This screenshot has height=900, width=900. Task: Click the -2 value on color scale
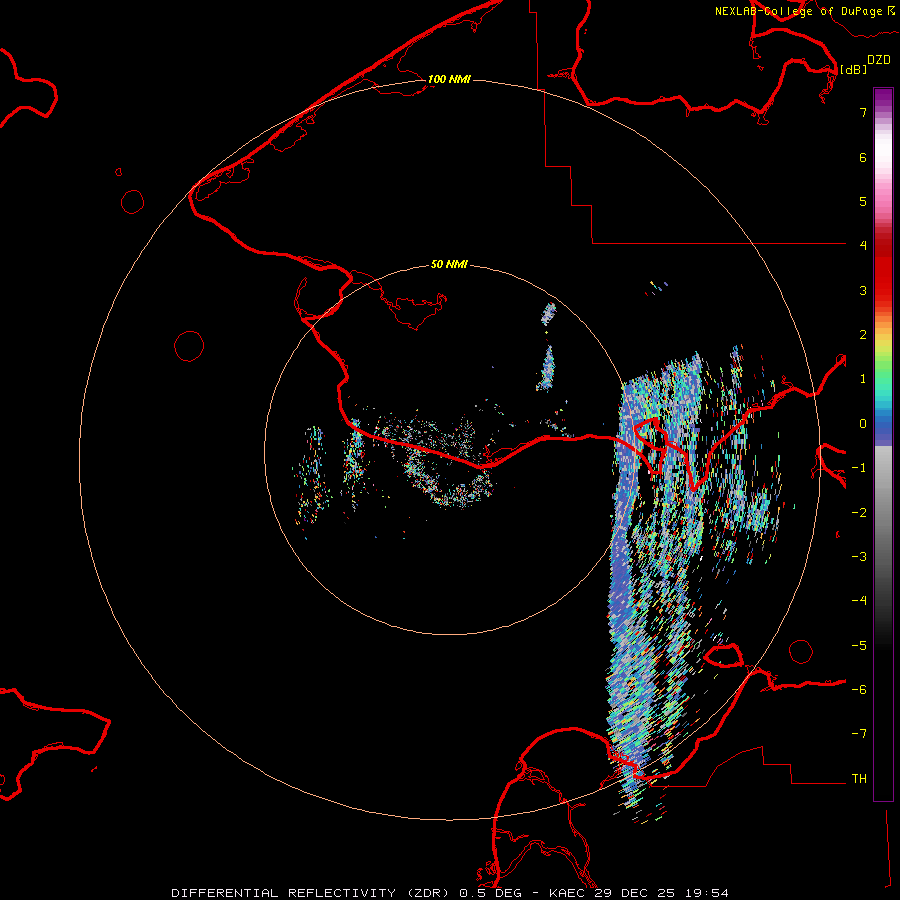[859, 513]
